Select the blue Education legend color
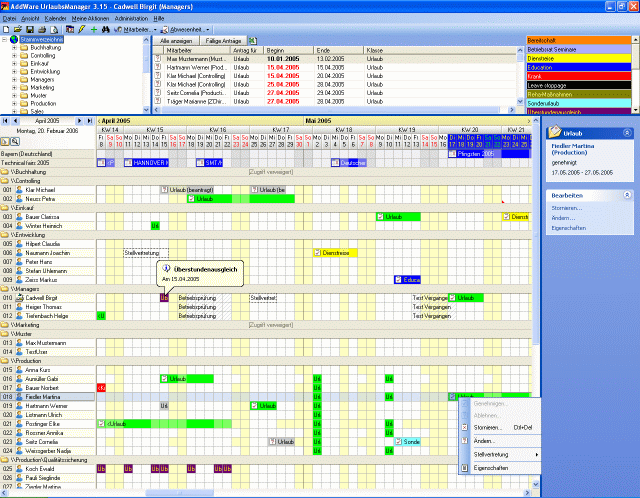 (x=579, y=67)
